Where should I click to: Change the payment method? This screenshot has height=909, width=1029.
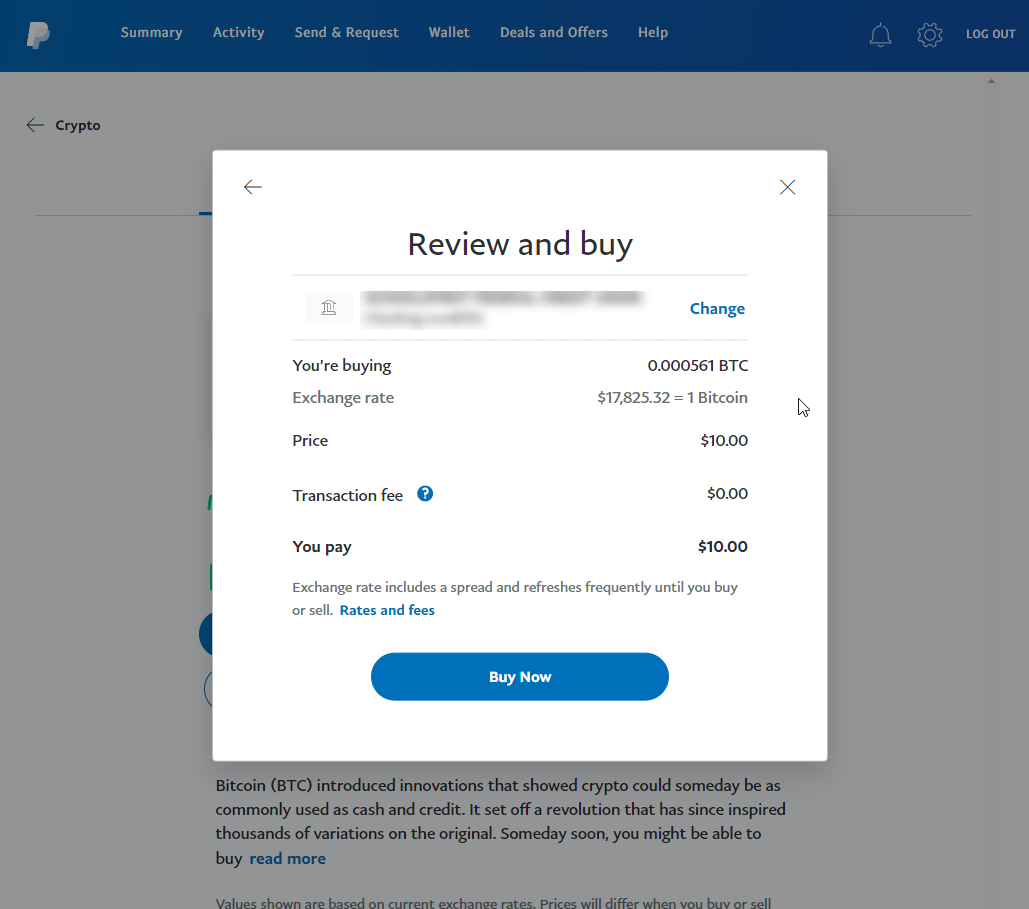(x=717, y=308)
